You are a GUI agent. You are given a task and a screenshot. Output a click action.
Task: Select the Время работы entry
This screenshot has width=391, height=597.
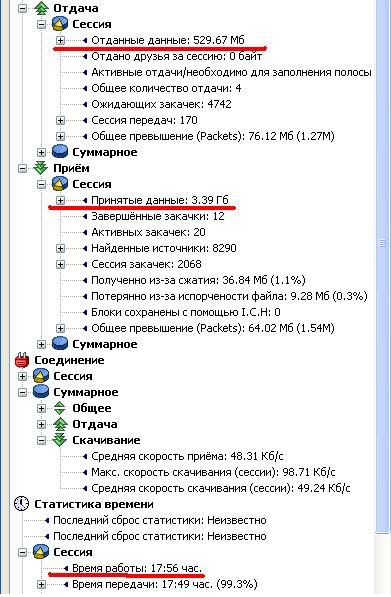[x=137, y=568]
